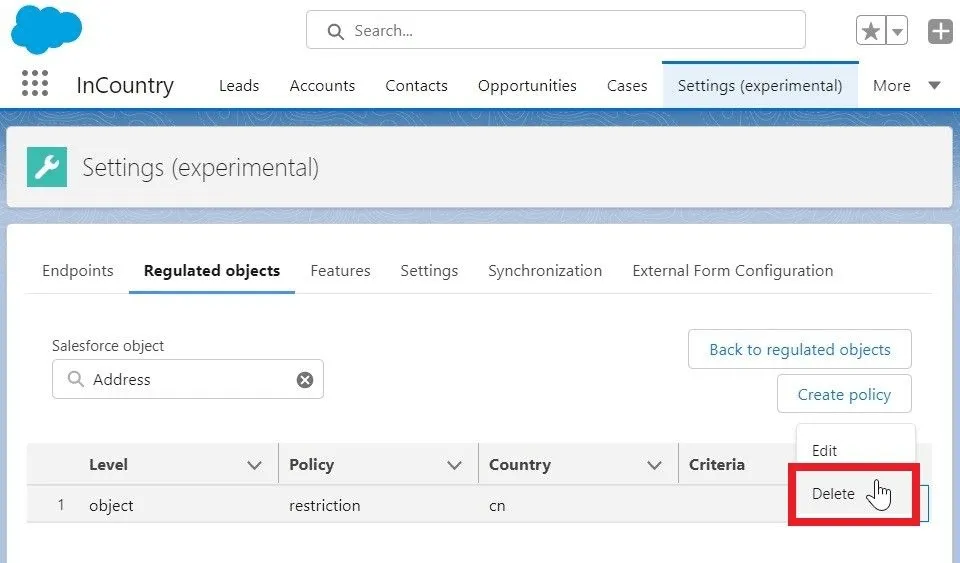Viewport: 960px width, 563px height.
Task: Click the magnifier in Salesforce object field
Action: click(76, 380)
